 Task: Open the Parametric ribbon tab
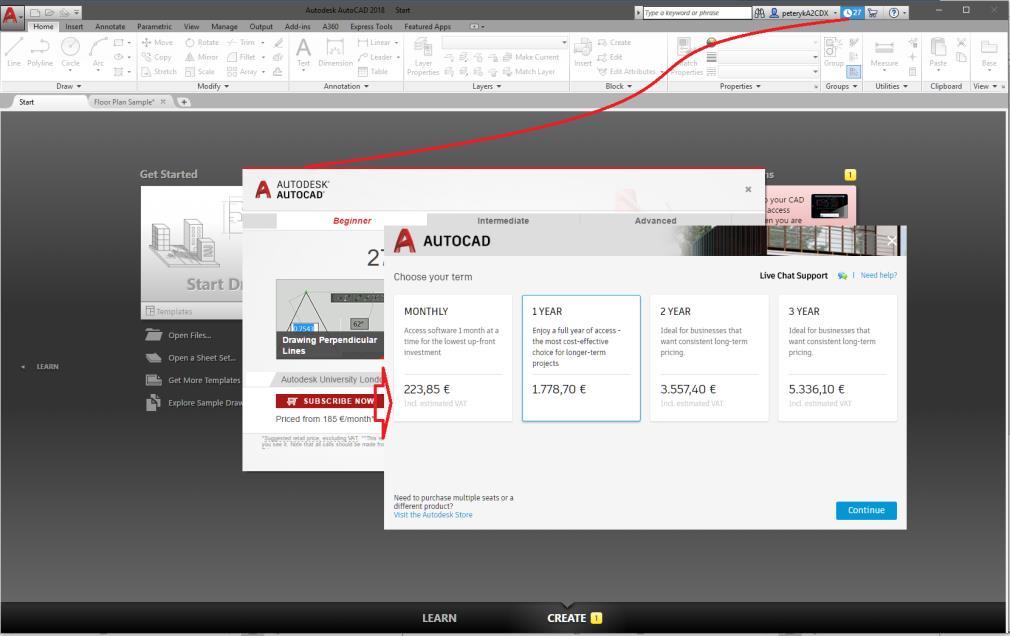155,26
